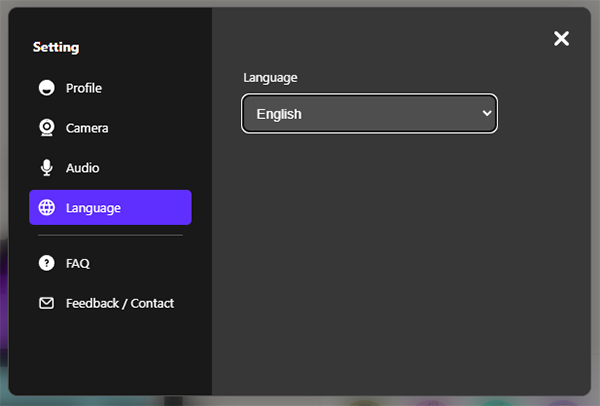Click the Language globe icon
Viewport: 600px width, 406px height.
pyautogui.click(x=47, y=207)
